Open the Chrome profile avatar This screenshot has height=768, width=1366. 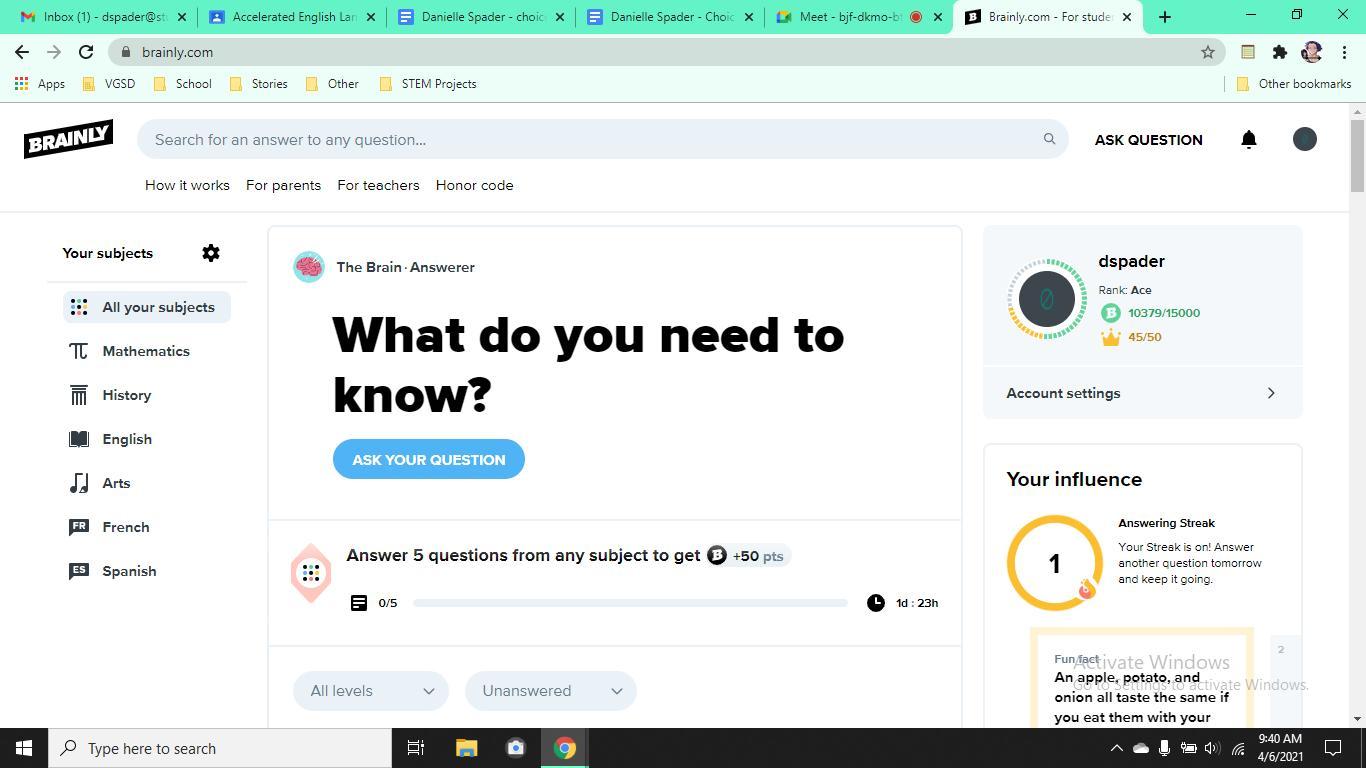(x=1312, y=52)
